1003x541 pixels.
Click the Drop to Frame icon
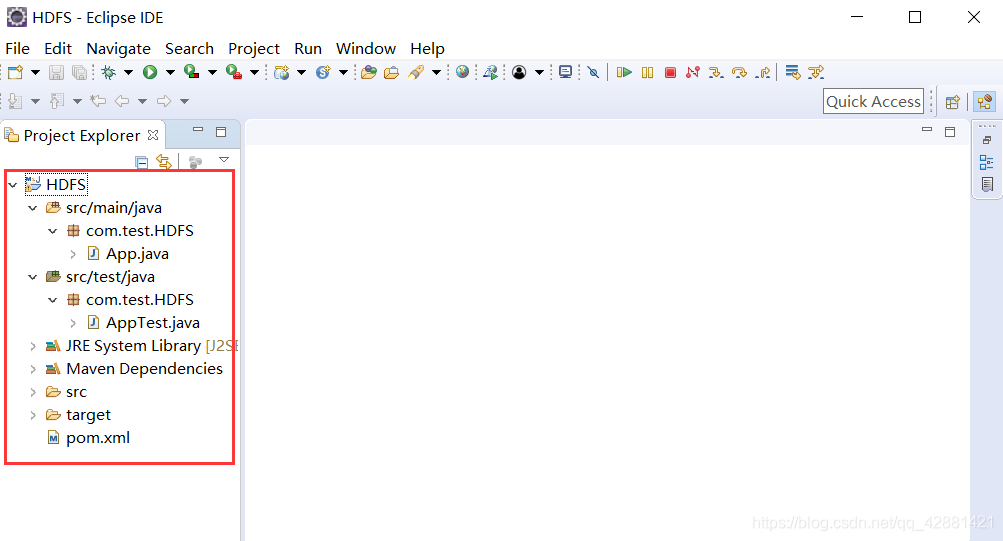click(x=793, y=72)
